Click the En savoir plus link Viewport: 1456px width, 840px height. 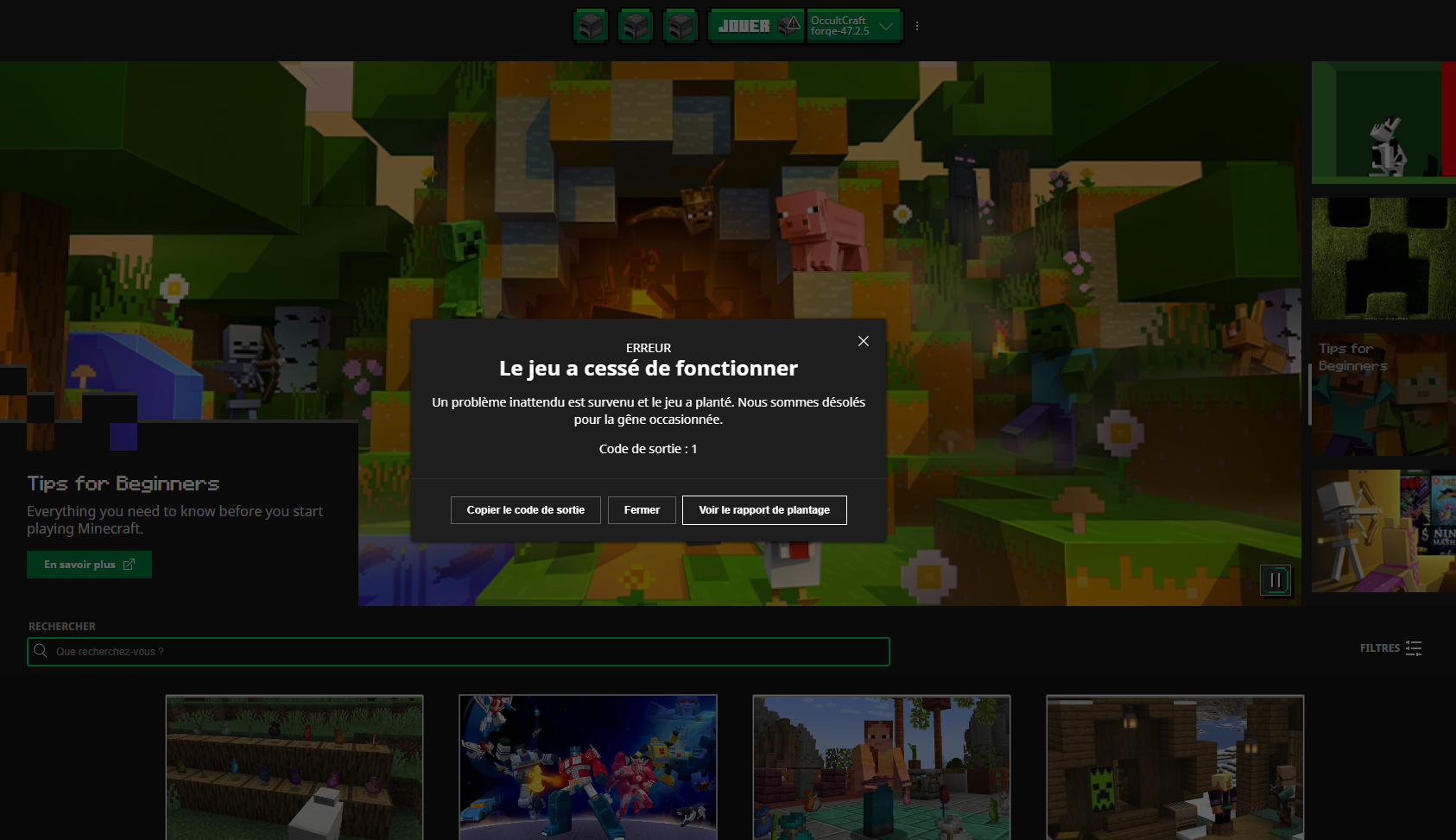[x=89, y=565]
